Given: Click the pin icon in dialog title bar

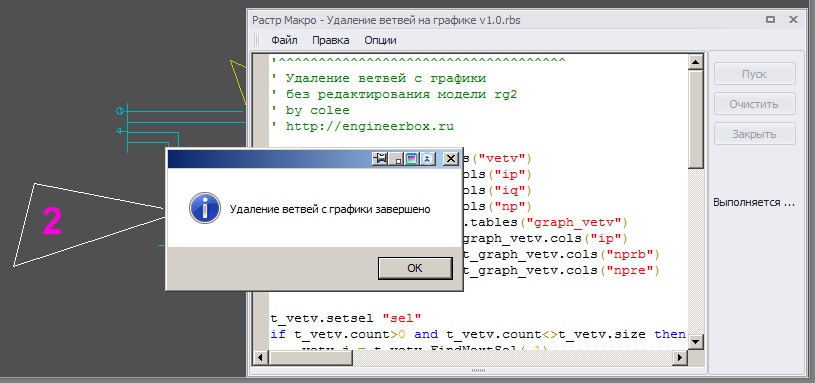Looking at the screenshot, I should tap(380, 159).
